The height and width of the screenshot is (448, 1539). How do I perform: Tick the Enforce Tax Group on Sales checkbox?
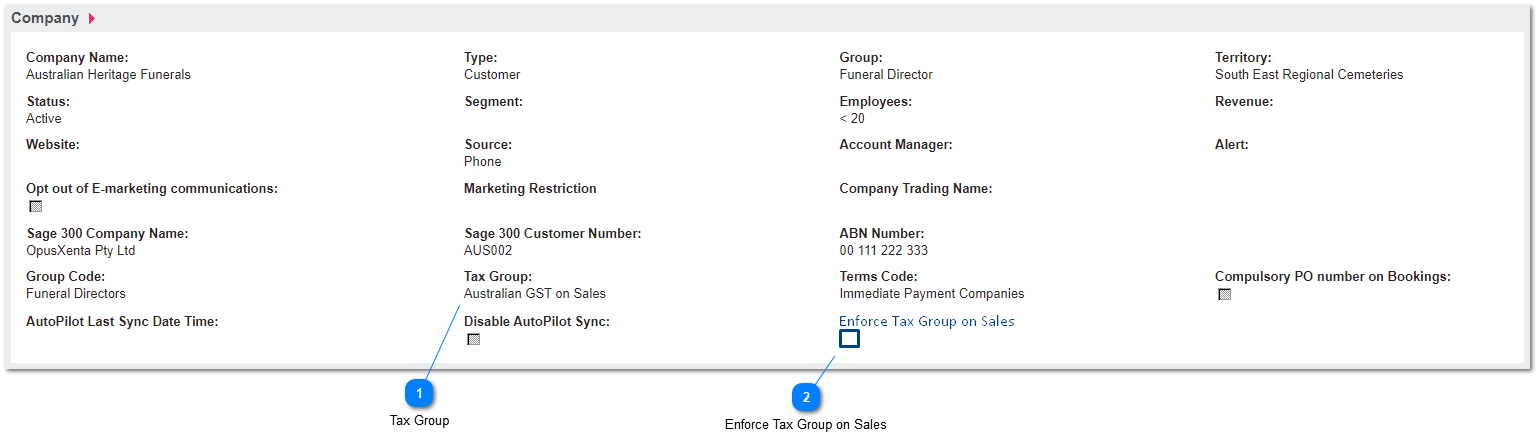click(x=849, y=339)
